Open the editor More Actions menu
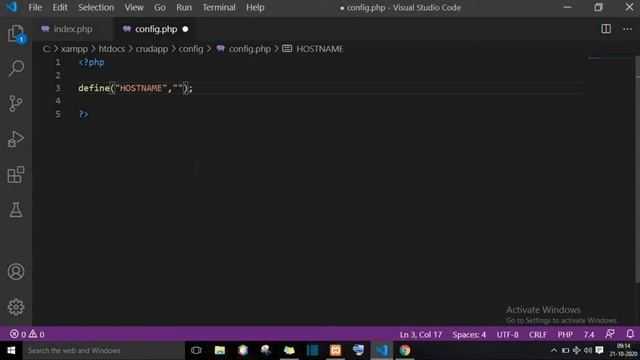 click(627, 29)
